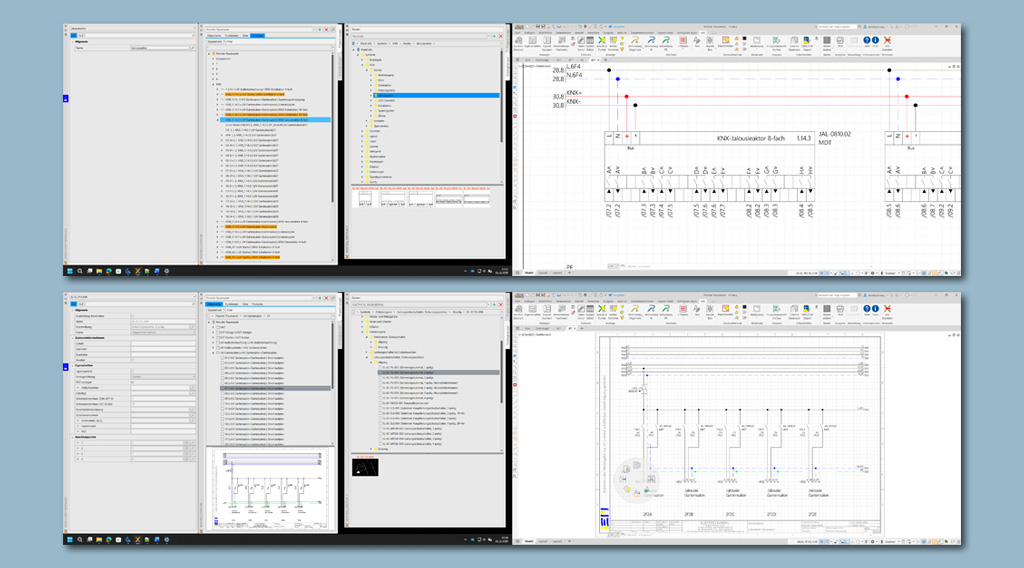The width and height of the screenshot is (1024, 568).
Task: Tick the checkbox of the highlighted symbol library entry
Action: pos(379,372)
